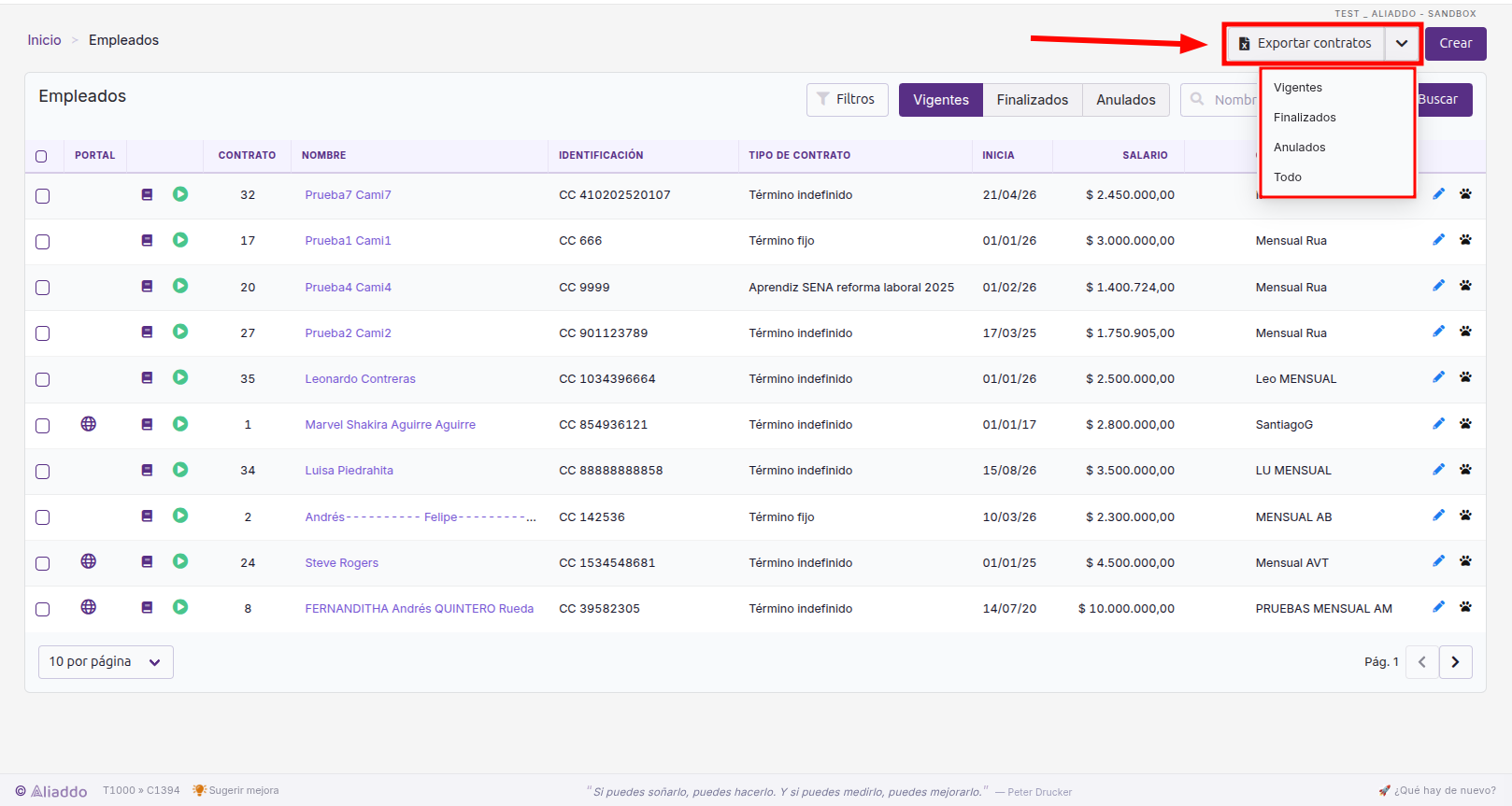Click the paw icon for Steve Rogers row
1512x806 pixels.
pyautogui.click(x=1465, y=561)
